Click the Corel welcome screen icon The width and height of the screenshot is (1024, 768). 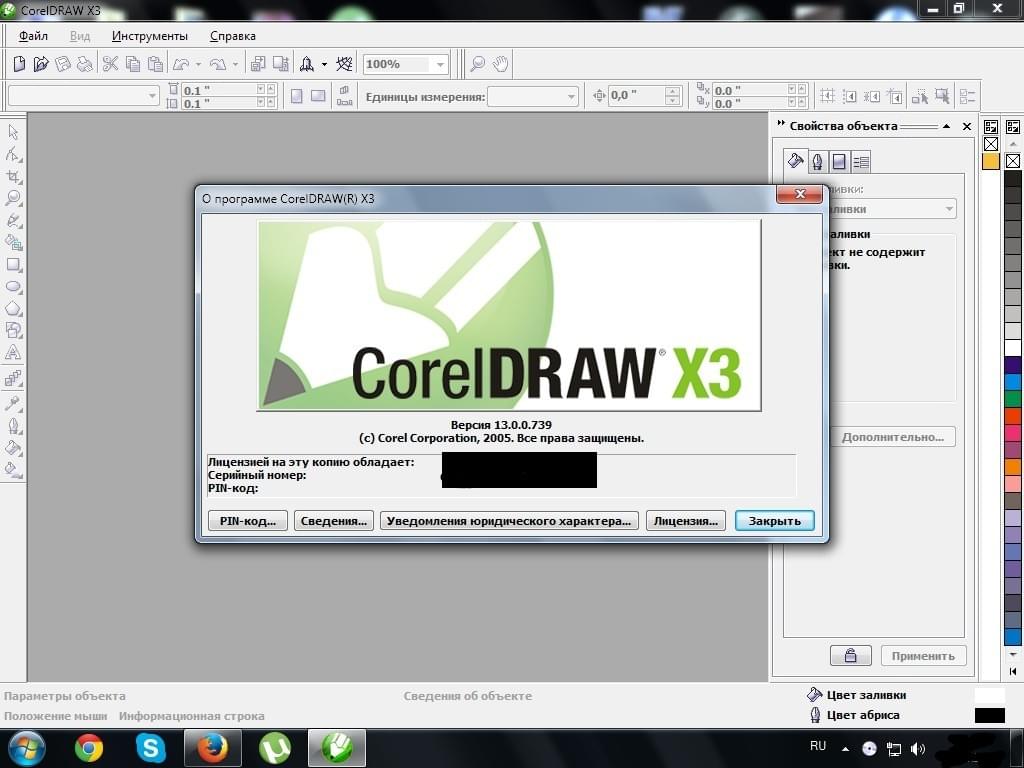tap(344, 64)
